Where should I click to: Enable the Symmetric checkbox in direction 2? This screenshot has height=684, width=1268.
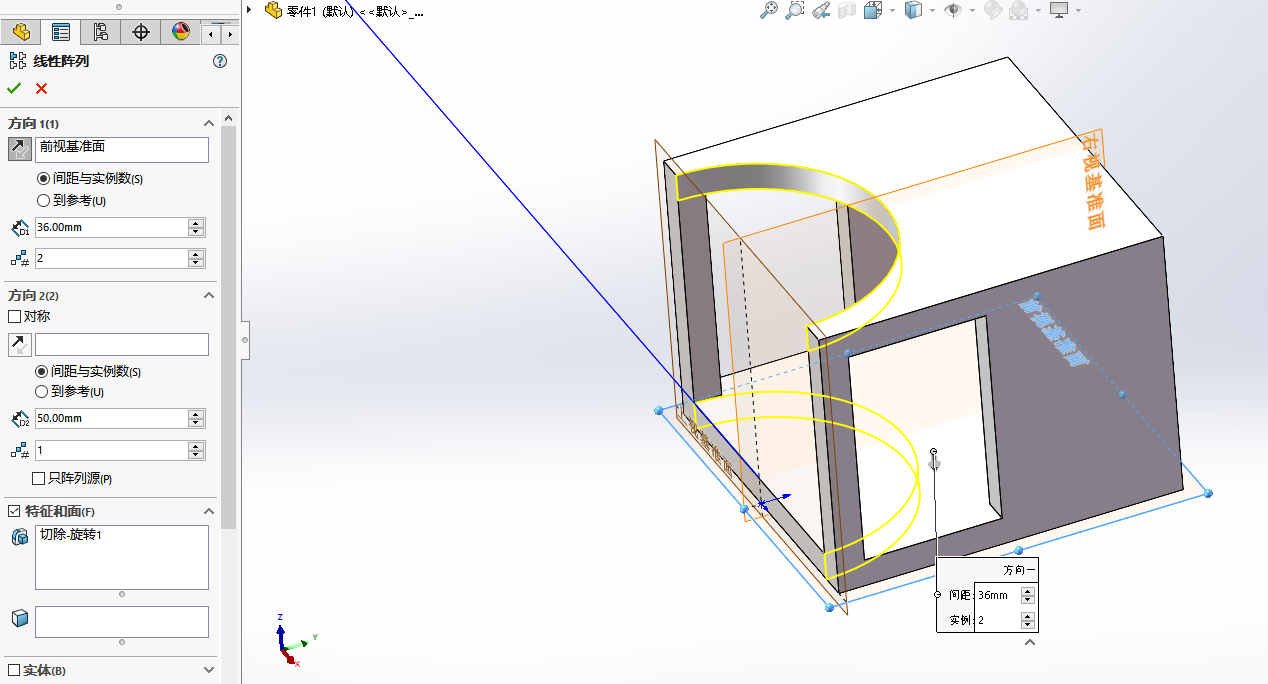click(x=15, y=316)
